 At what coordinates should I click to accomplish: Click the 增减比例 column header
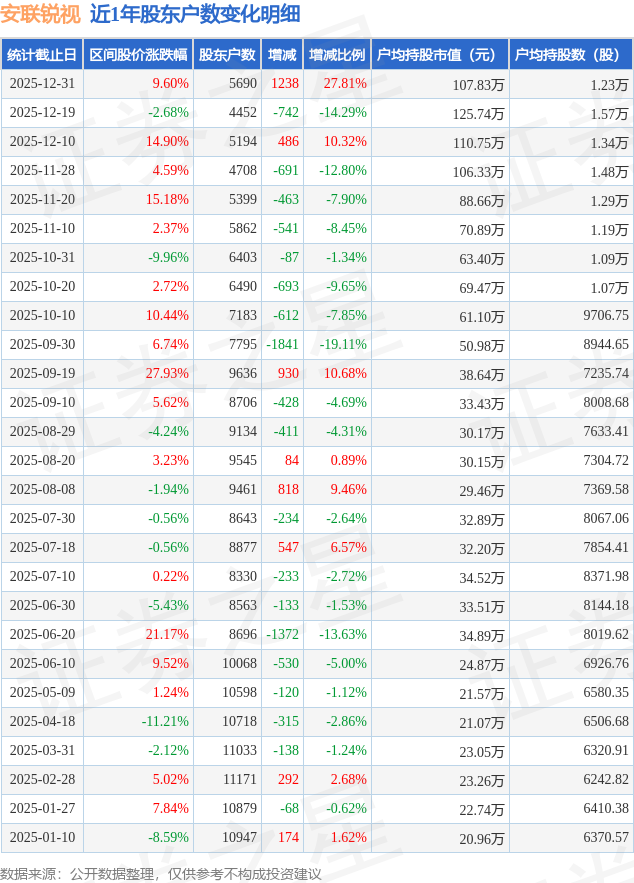click(337, 55)
